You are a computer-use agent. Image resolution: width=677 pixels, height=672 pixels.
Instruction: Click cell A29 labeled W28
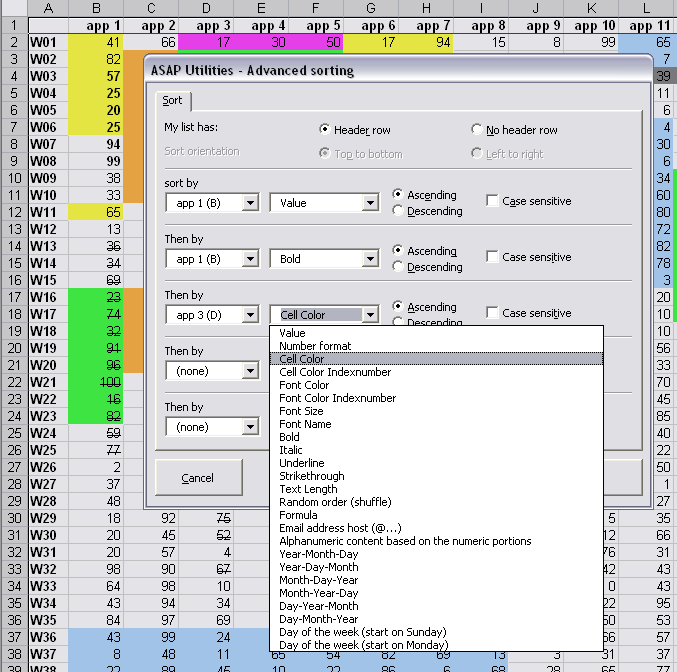coord(48,501)
